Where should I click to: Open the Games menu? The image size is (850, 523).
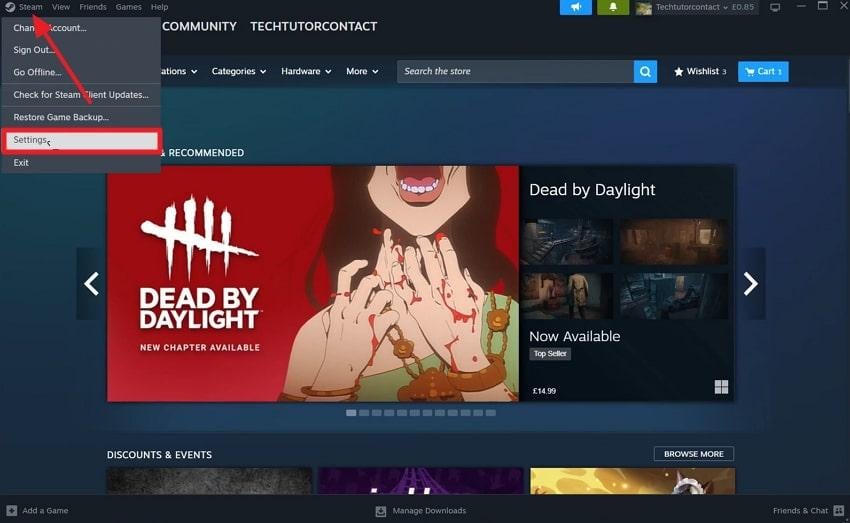[128, 7]
